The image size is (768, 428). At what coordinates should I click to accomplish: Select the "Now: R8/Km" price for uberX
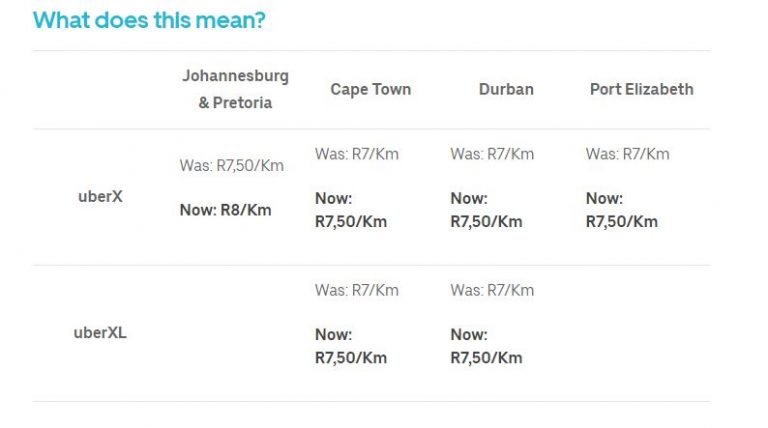point(226,210)
